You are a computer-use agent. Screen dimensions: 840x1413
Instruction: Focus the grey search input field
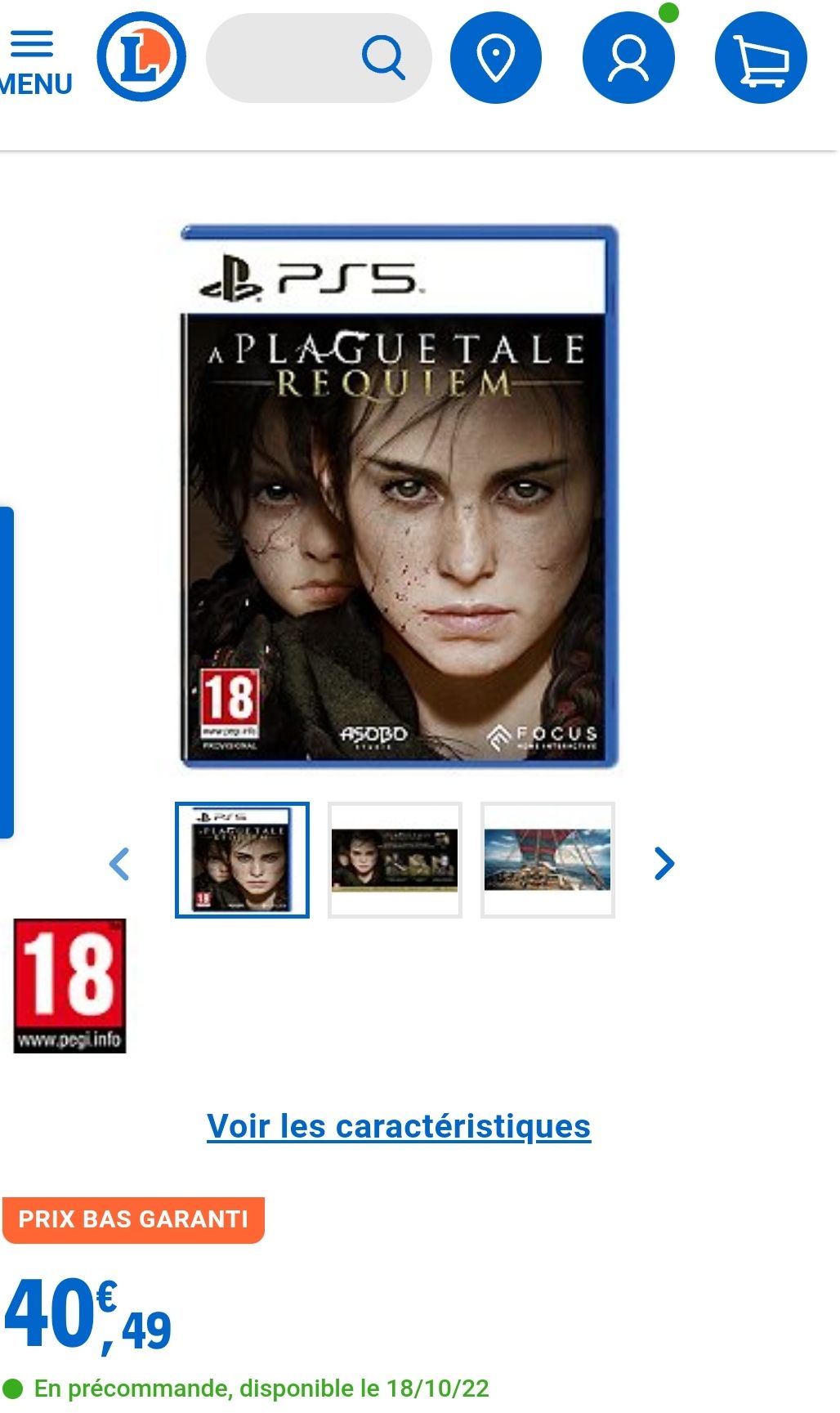319,57
